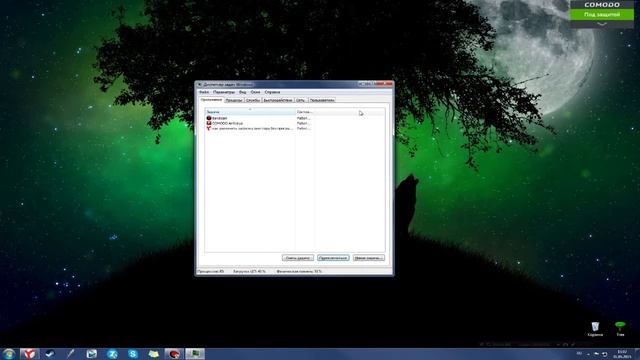
Task: Select the Yandex browser task row
Action: 260,128
